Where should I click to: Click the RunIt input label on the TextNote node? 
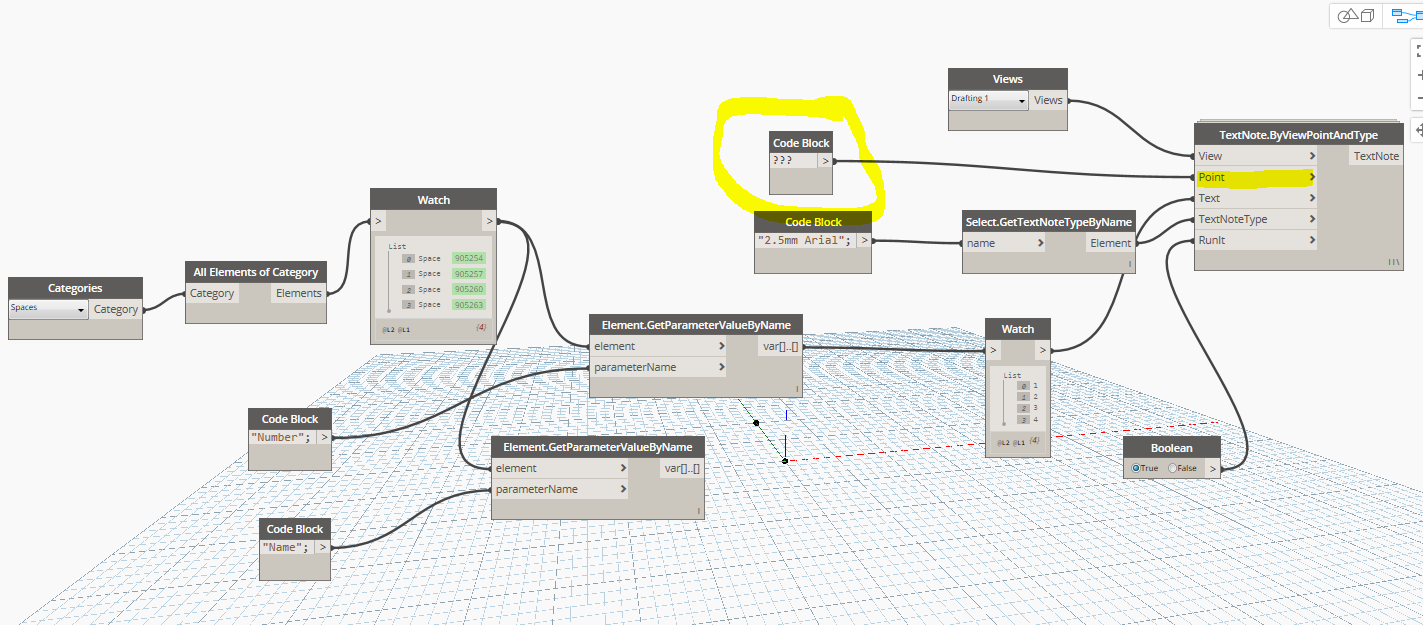click(x=1212, y=240)
